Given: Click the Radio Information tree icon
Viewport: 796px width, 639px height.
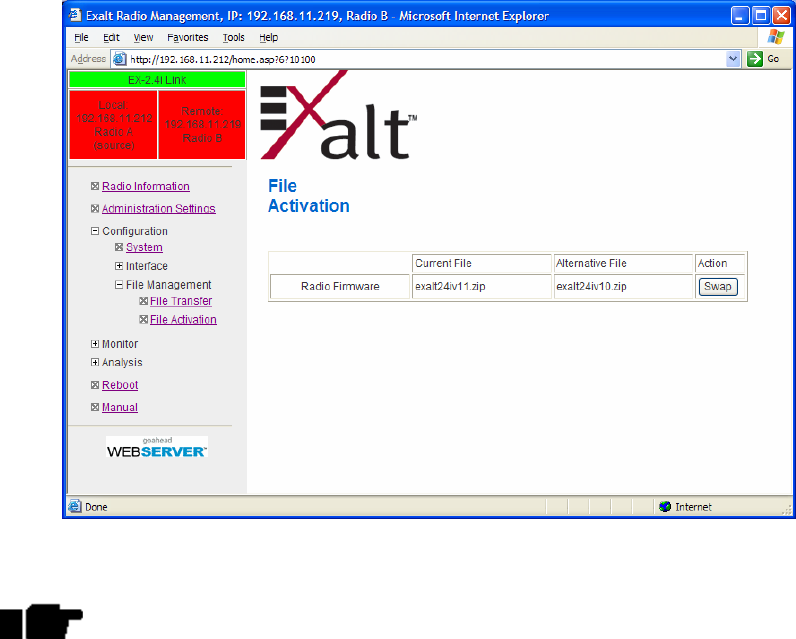Looking at the screenshot, I should coord(95,186).
